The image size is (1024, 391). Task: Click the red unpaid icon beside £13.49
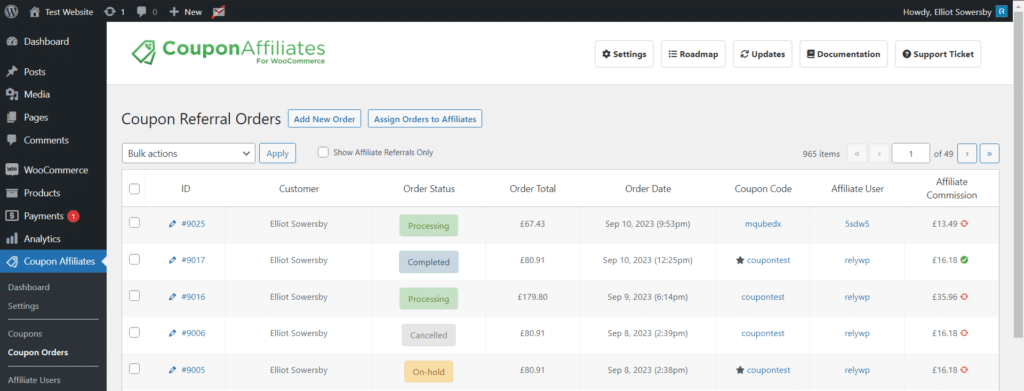tap(964, 223)
